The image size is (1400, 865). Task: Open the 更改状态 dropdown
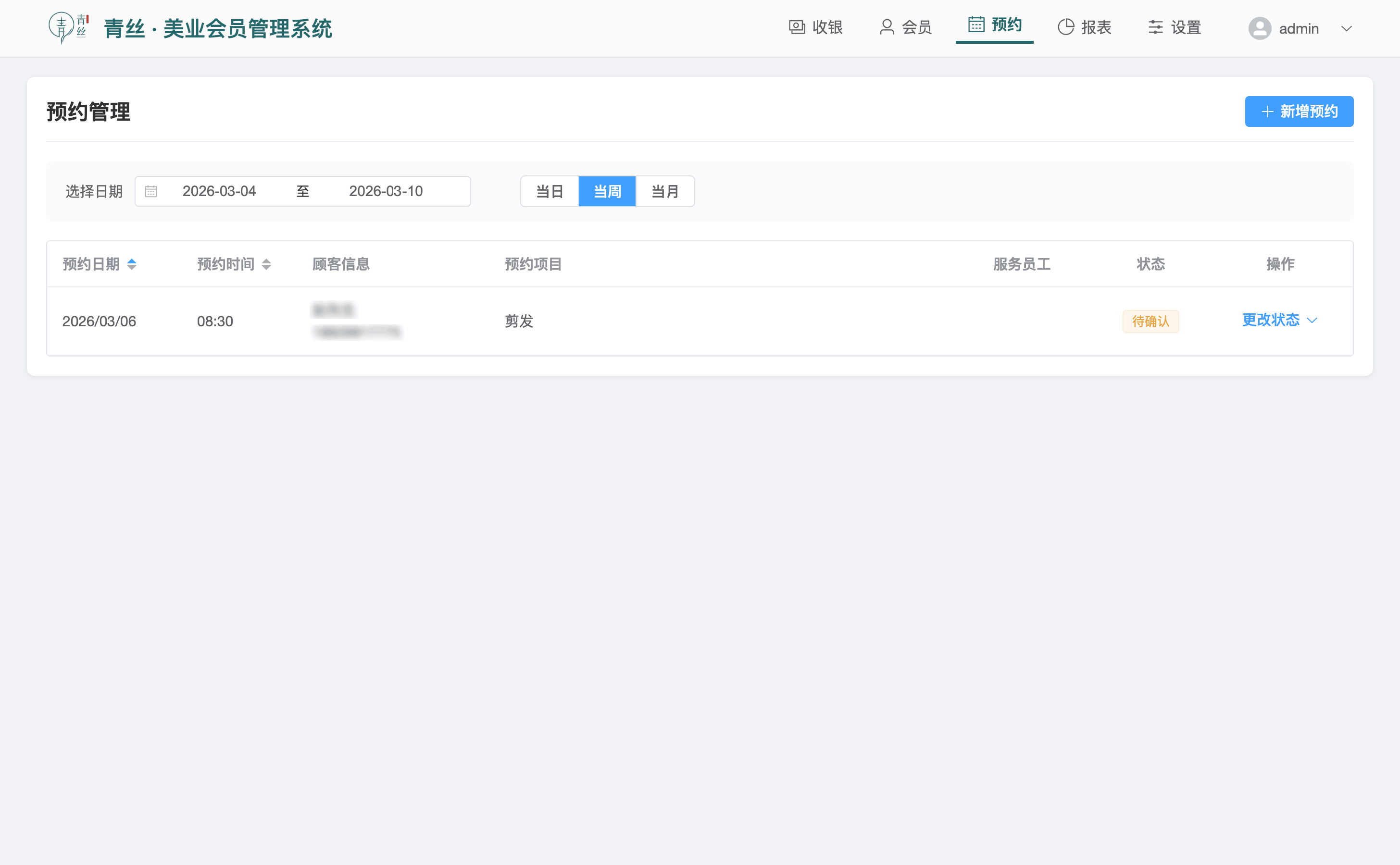pos(1280,320)
